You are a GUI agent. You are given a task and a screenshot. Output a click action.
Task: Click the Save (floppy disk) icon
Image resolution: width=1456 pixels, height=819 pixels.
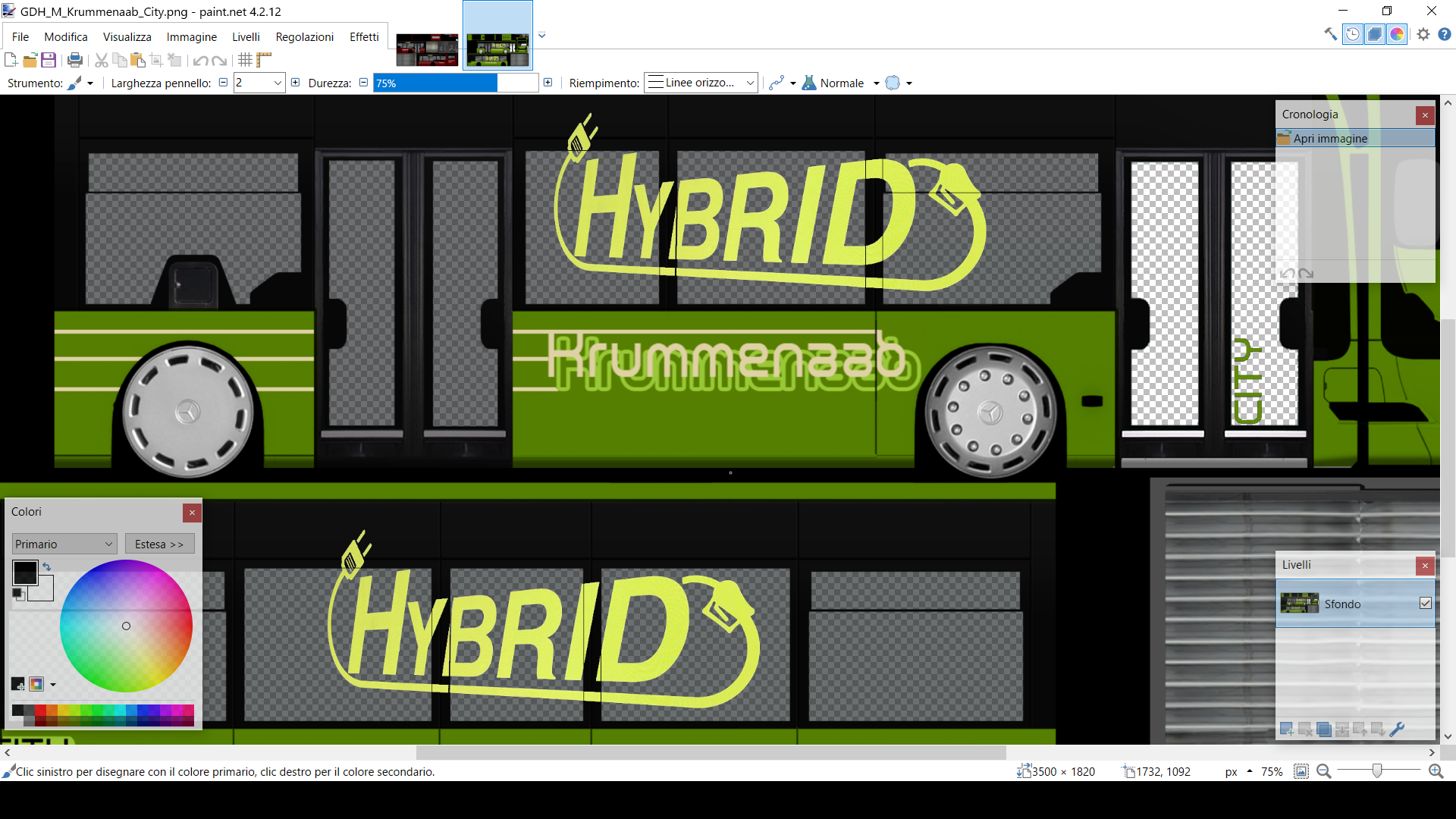(49, 60)
